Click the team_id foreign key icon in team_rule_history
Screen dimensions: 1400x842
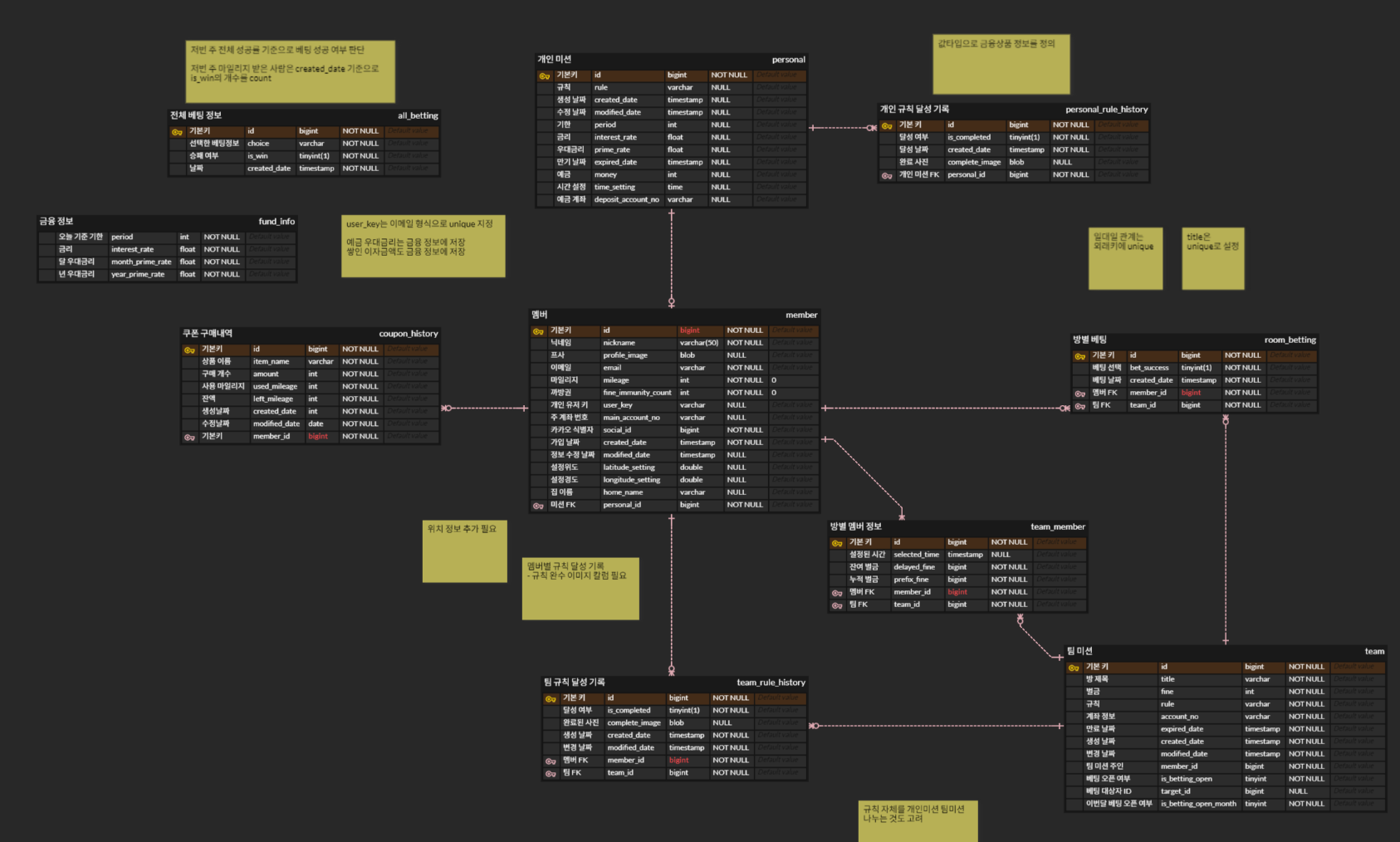(x=551, y=773)
